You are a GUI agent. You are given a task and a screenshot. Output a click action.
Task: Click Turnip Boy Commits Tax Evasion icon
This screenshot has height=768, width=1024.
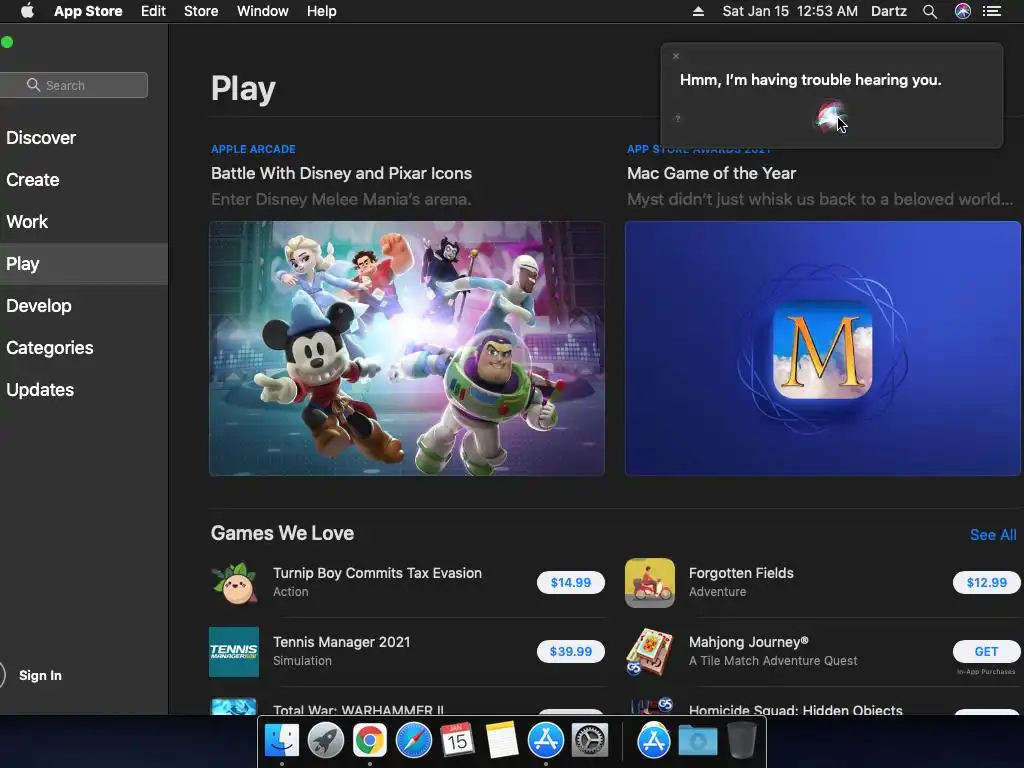pos(234,583)
